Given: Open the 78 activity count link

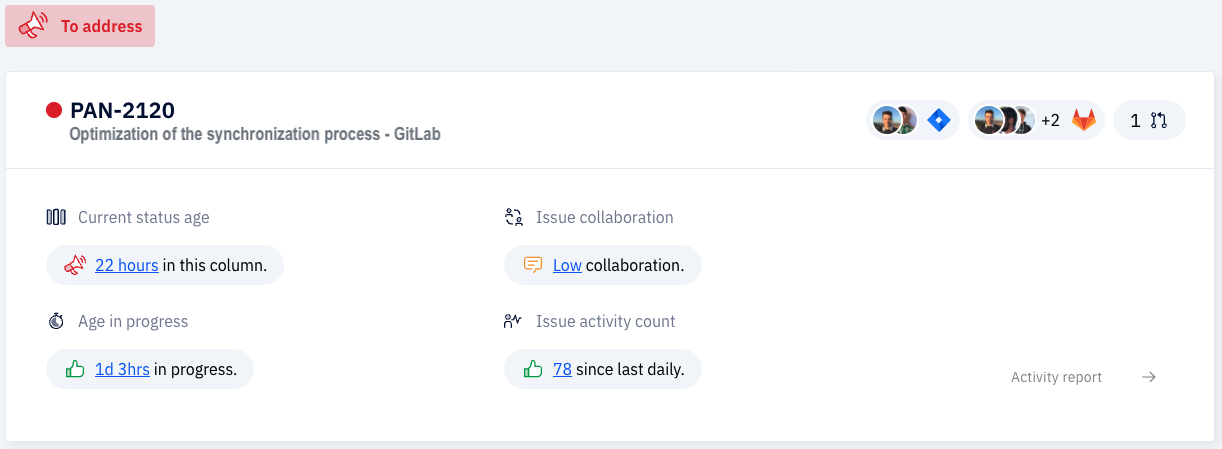Looking at the screenshot, I should 562,369.
